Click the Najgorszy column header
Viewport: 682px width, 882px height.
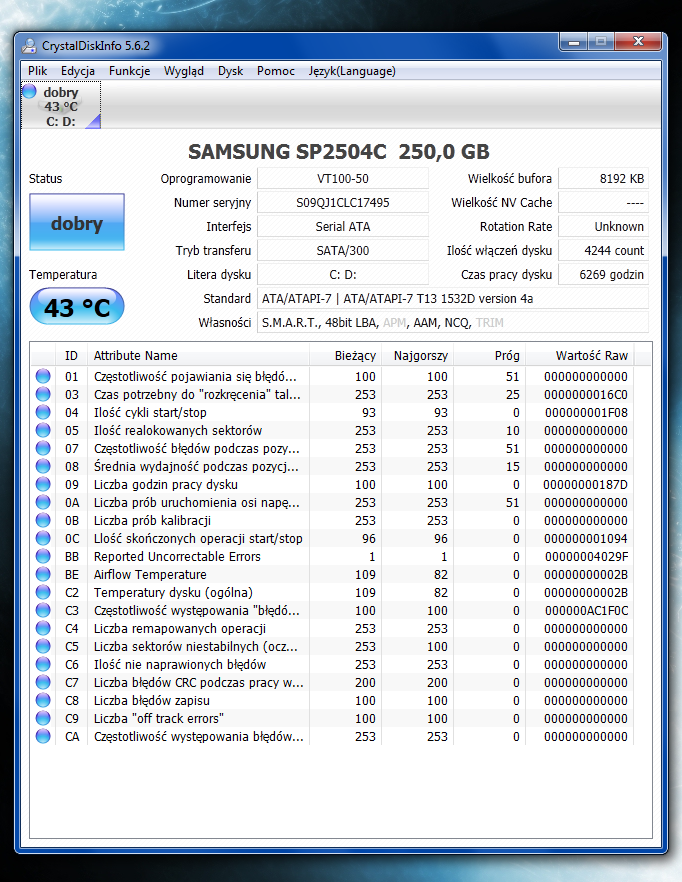417,356
